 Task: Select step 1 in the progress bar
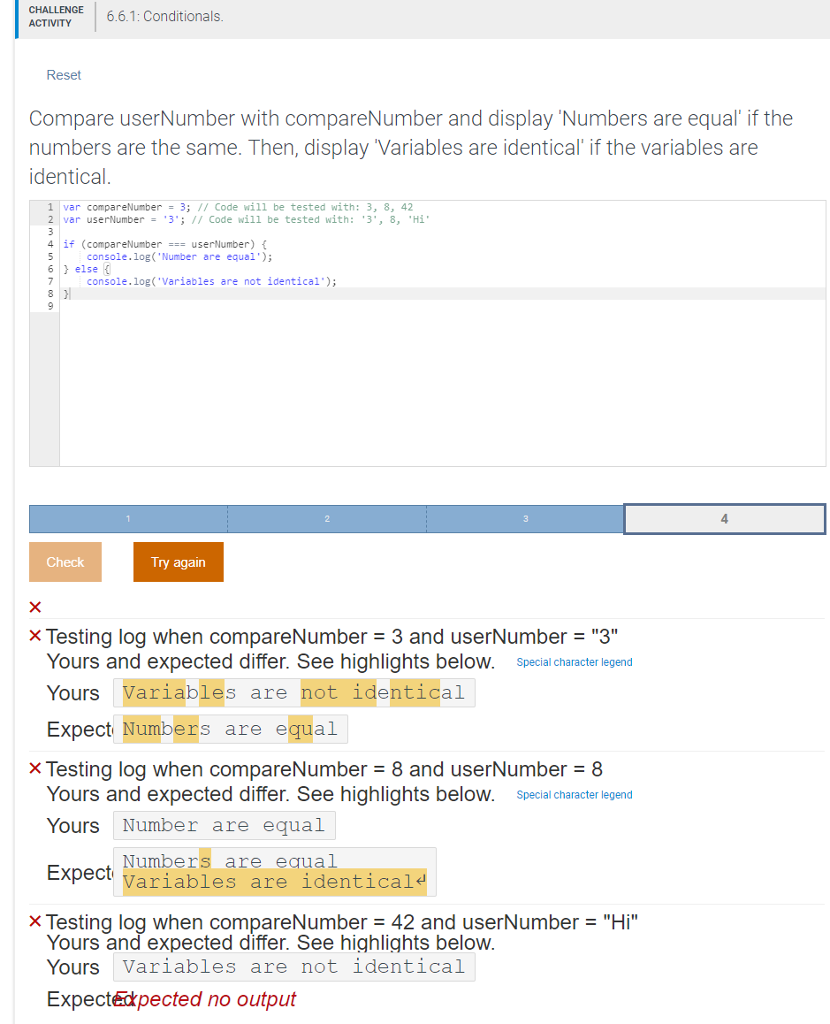128,518
